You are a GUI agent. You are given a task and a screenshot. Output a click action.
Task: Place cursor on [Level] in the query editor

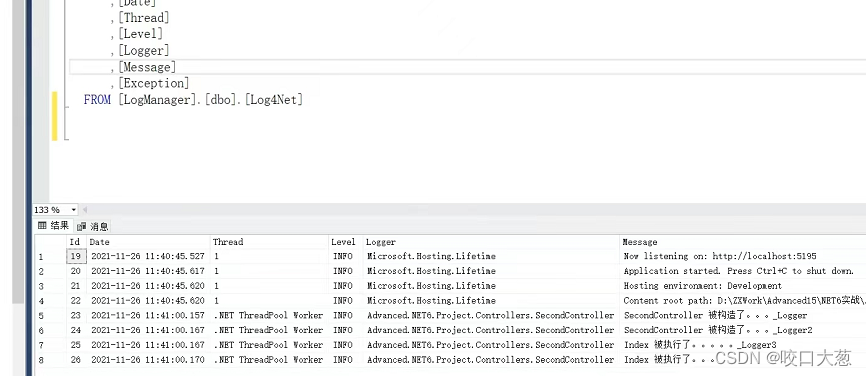(x=140, y=34)
